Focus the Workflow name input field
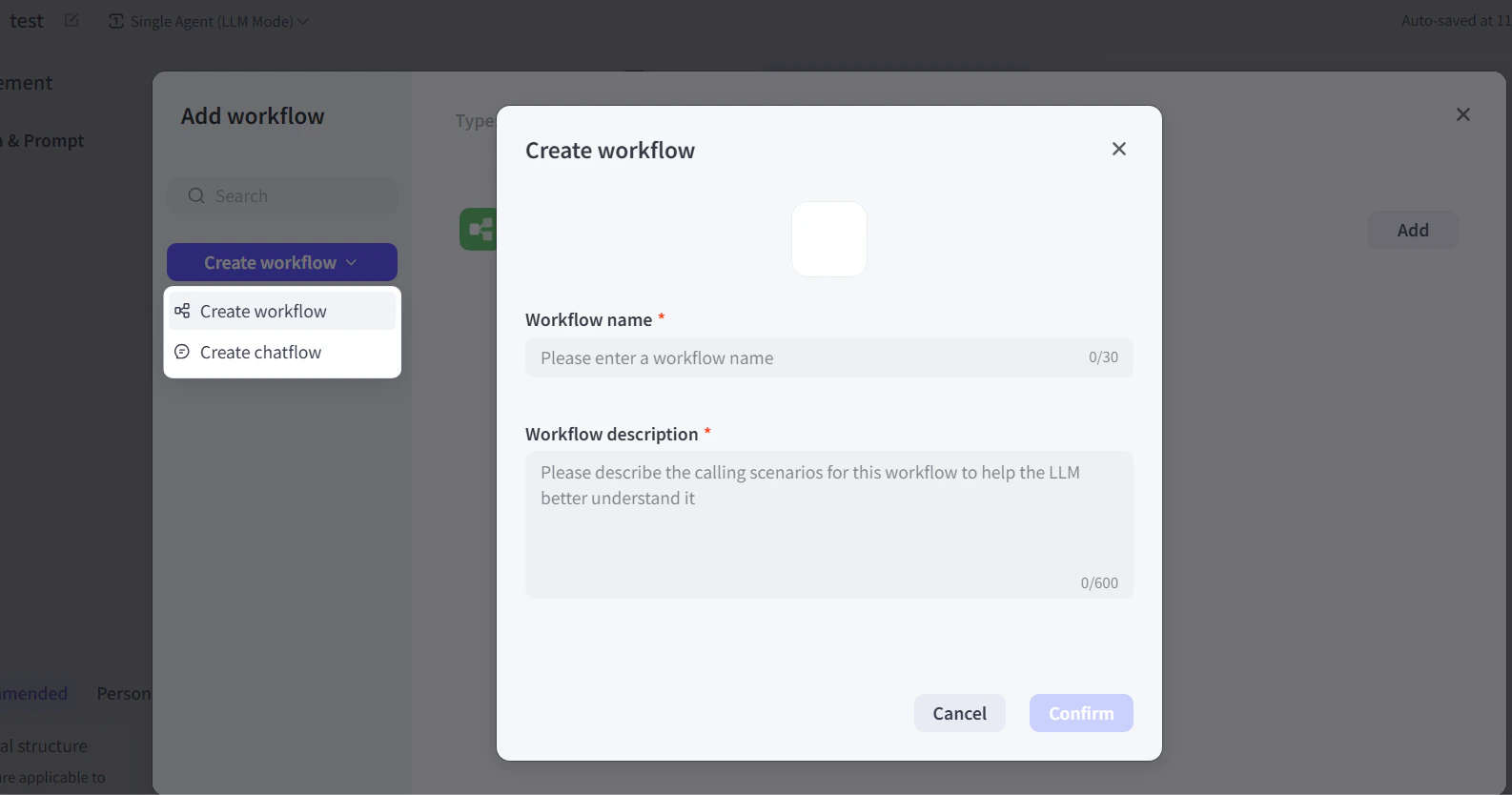The height and width of the screenshot is (795, 1512). (829, 357)
